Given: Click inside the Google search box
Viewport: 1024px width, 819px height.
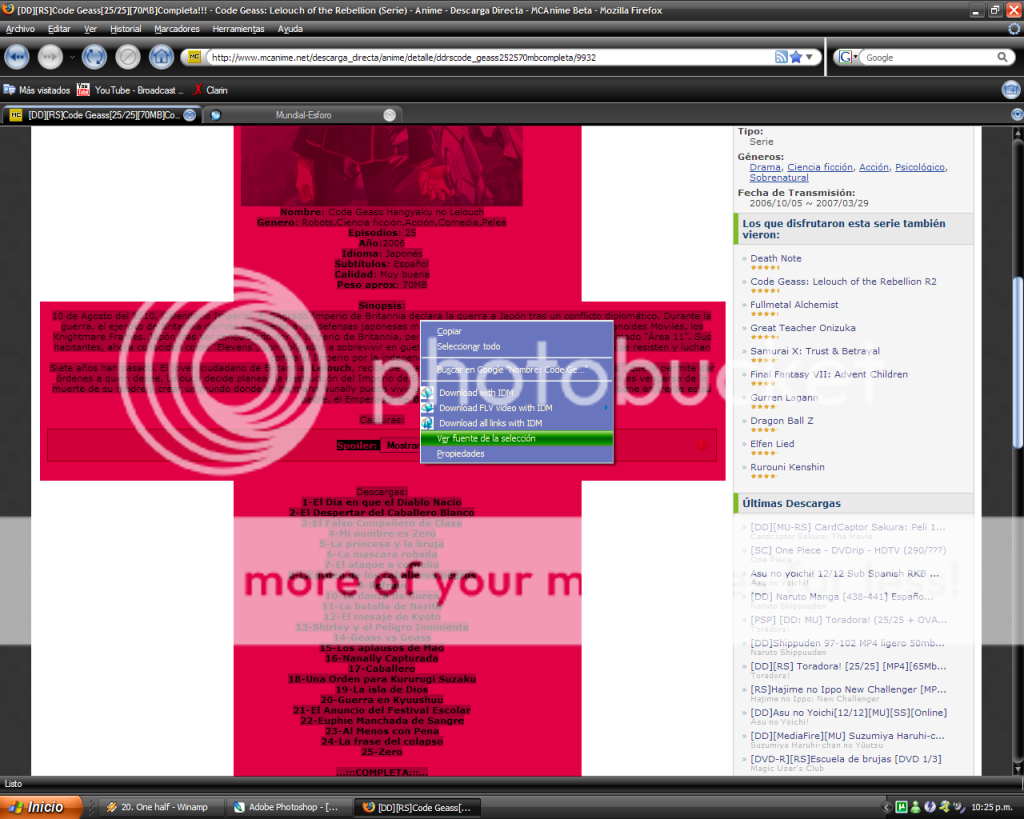Looking at the screenshot, I should tap(929, 57).
